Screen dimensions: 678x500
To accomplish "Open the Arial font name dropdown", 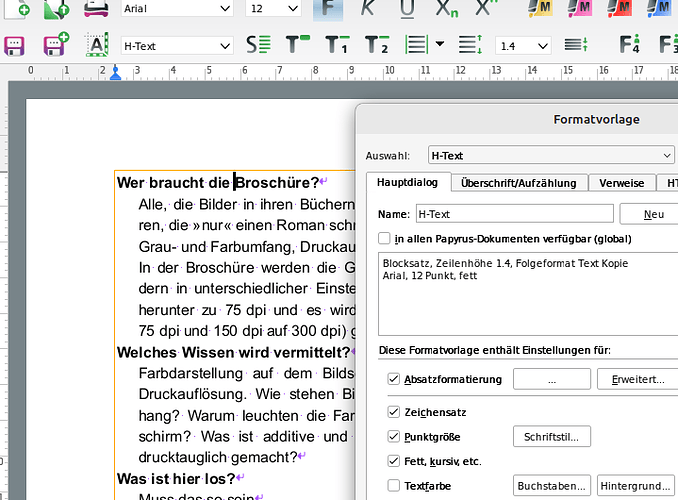I will [226, 8].
